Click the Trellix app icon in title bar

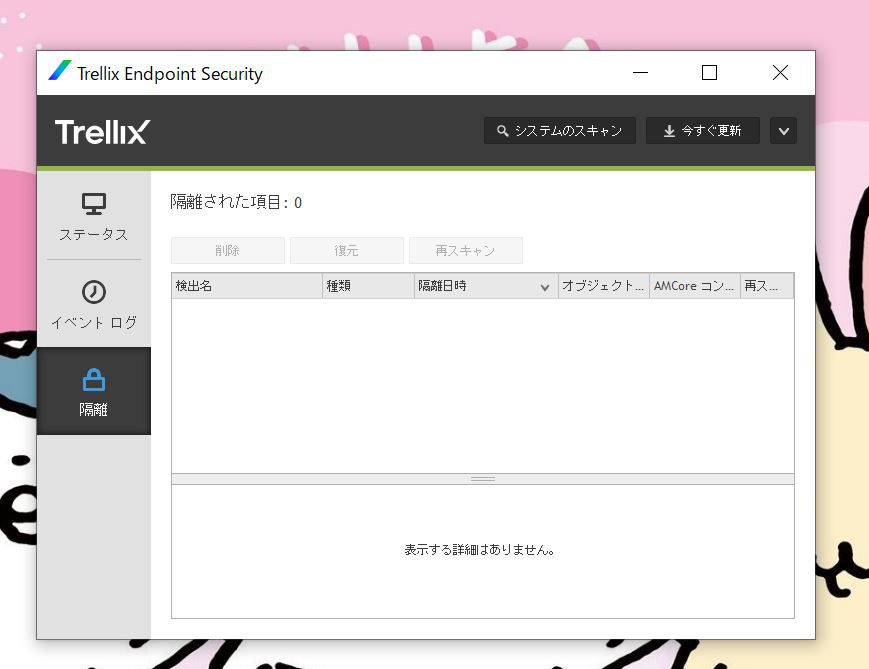(x=59, y=71)
